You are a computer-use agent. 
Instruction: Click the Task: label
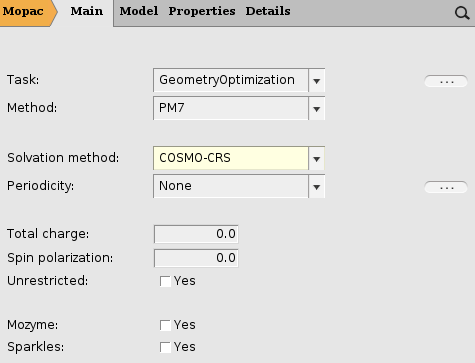23,80
